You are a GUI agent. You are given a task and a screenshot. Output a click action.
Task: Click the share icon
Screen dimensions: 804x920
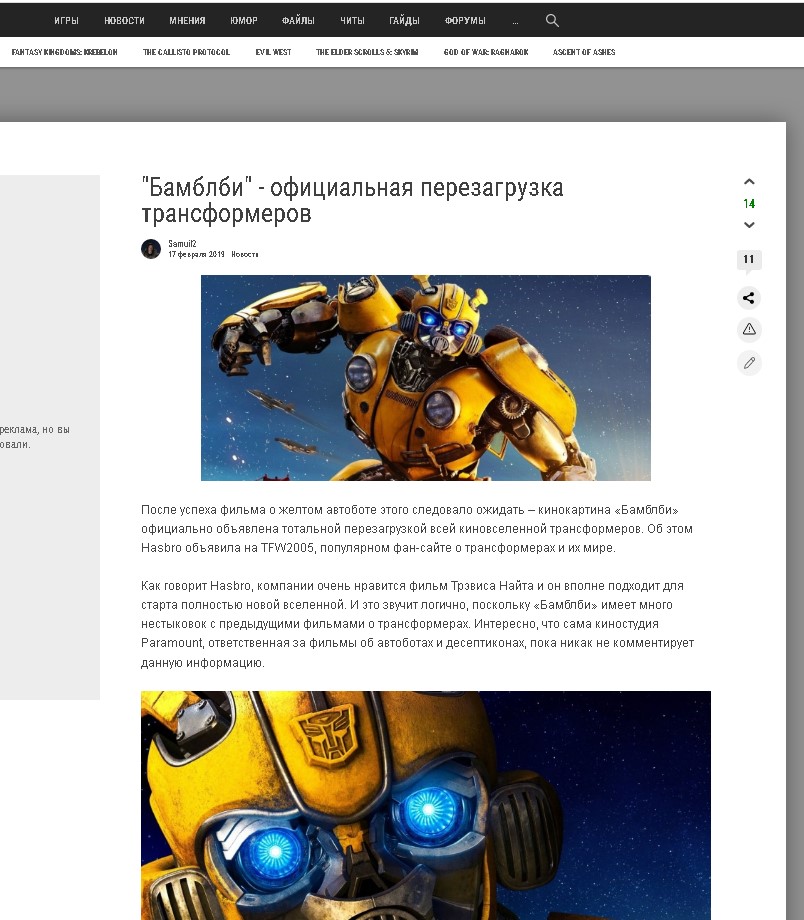(749, 298)
